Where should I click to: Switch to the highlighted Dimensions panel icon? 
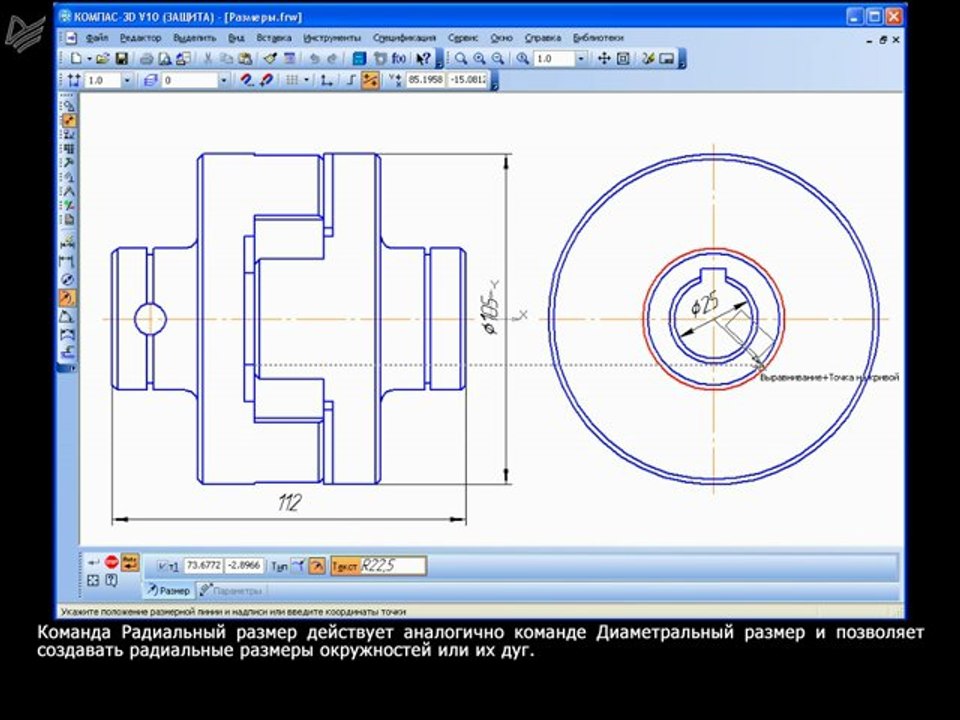coord(69,120)
